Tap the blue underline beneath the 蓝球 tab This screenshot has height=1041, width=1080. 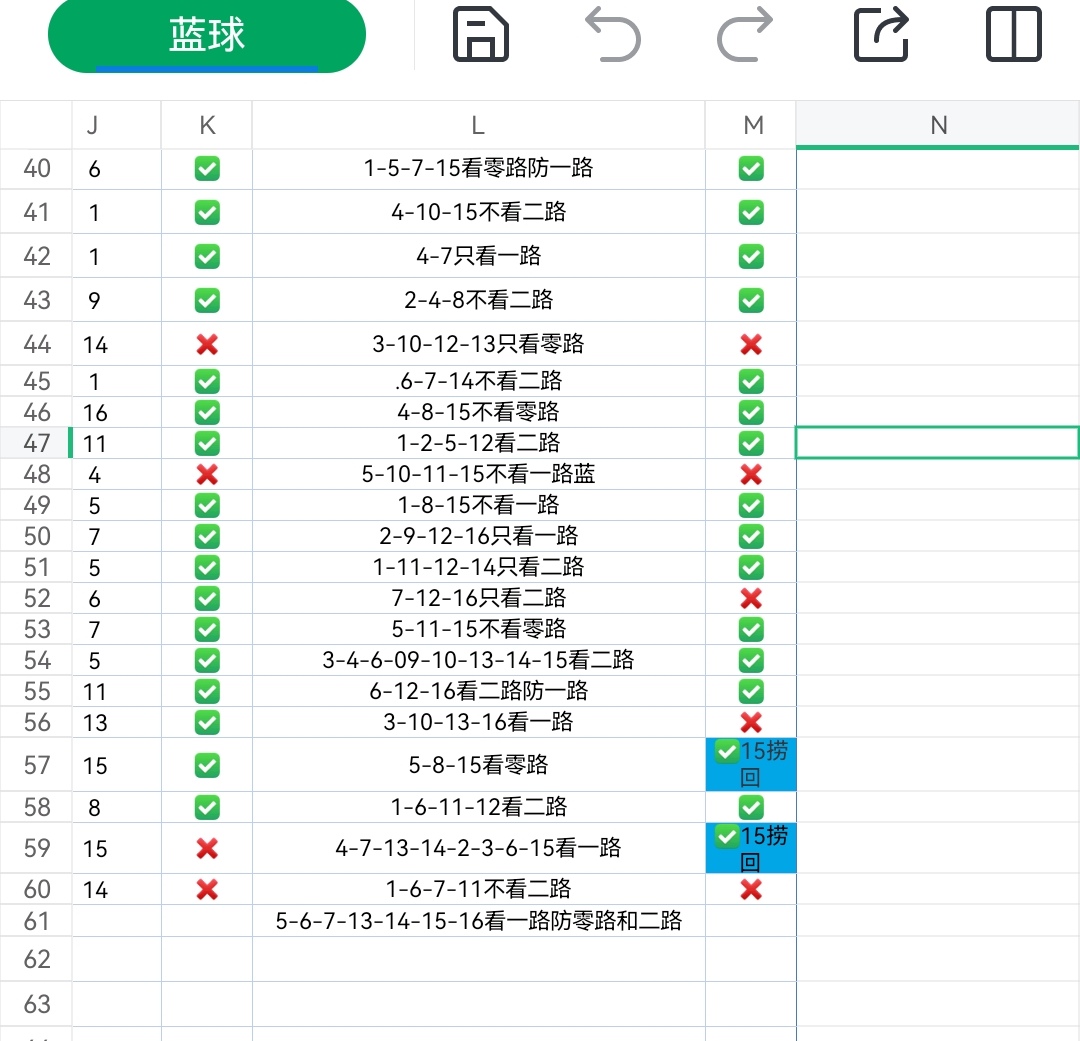click(206, 68)
